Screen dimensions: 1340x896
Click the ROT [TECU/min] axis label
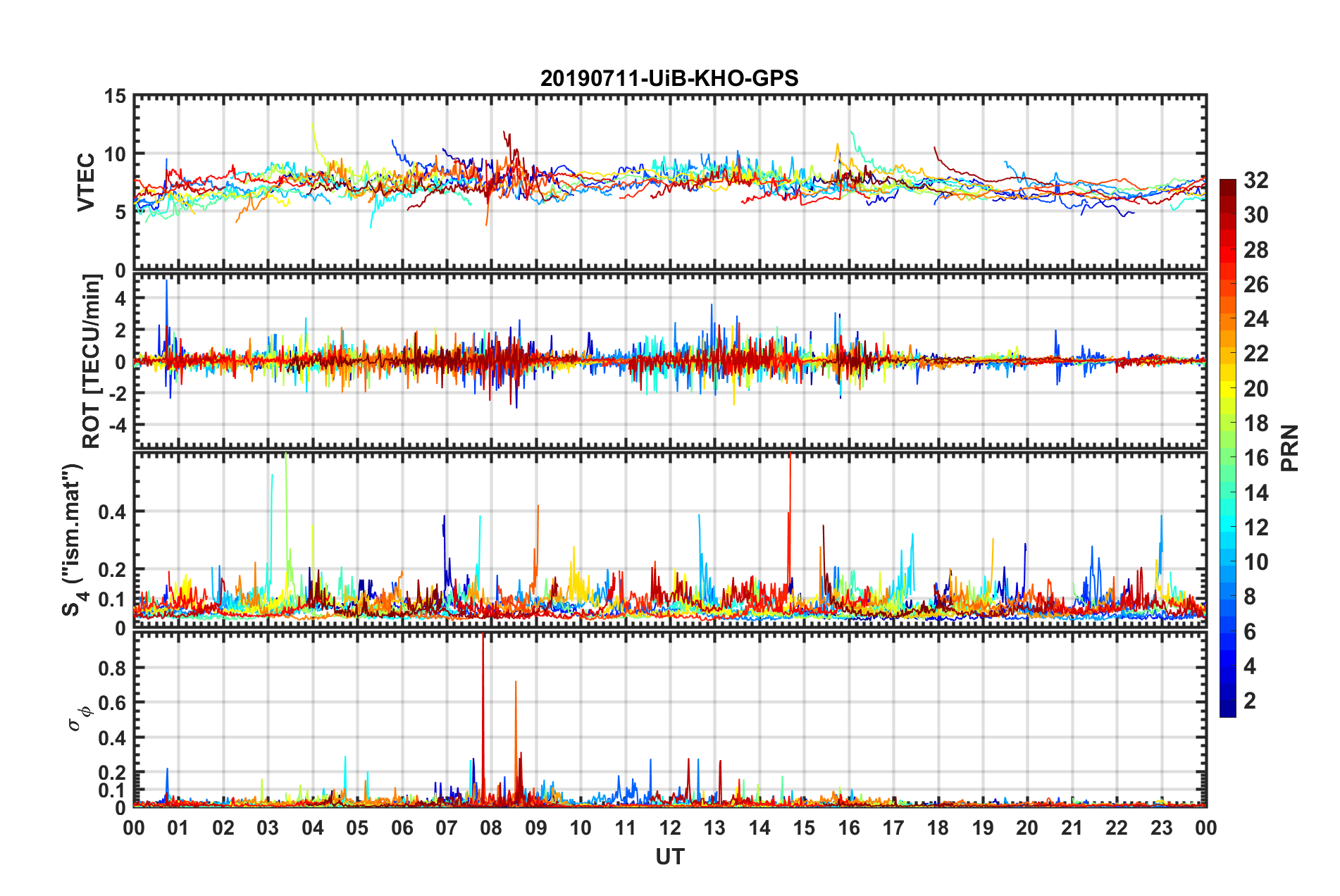[92, 361]
